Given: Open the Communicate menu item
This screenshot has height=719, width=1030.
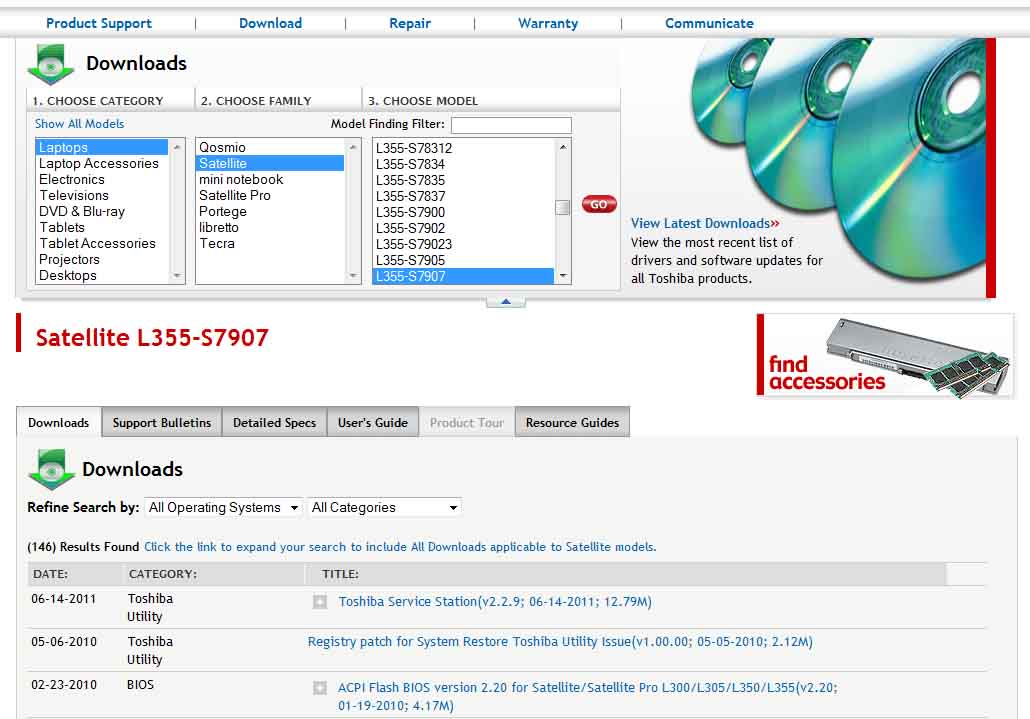Looking at the screenshot, I should [x=709, y=23].
